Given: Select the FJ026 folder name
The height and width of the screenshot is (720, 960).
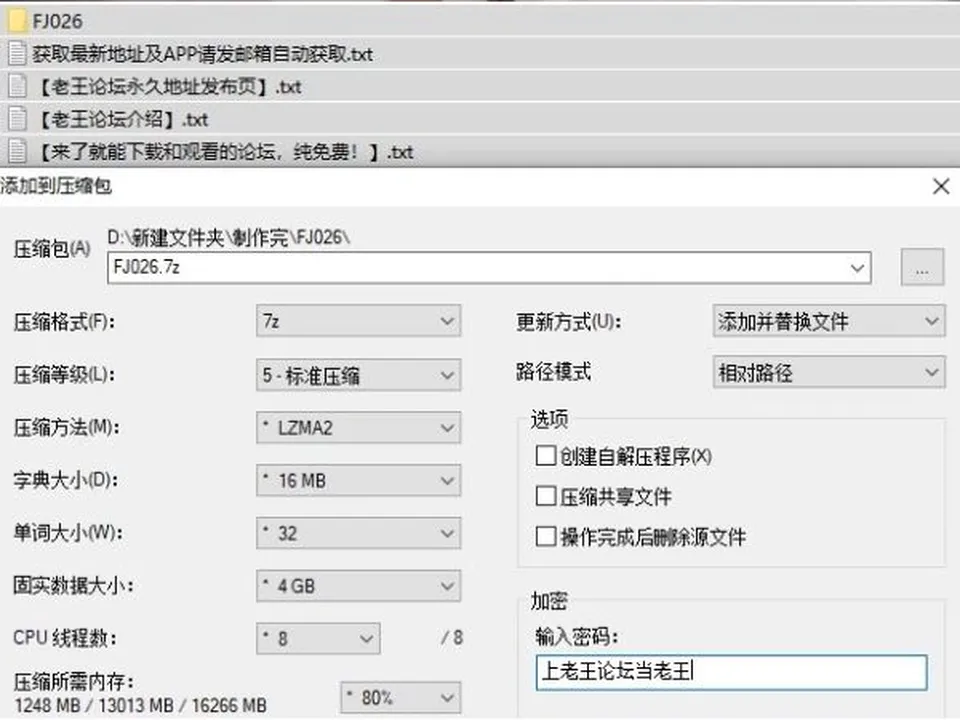Looking at the screenshot, I should pyautogui.click(x=58, y=21).
